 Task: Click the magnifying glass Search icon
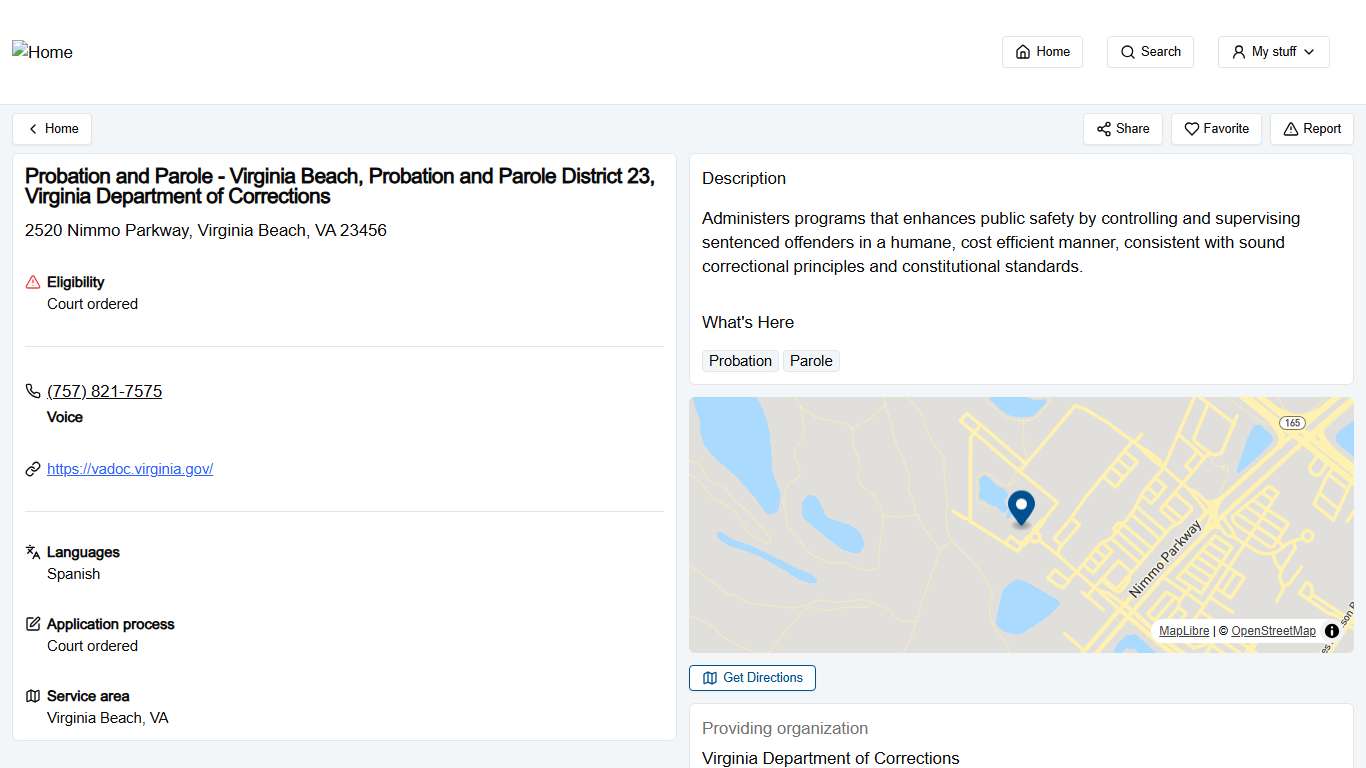(x=1129, y=51)
